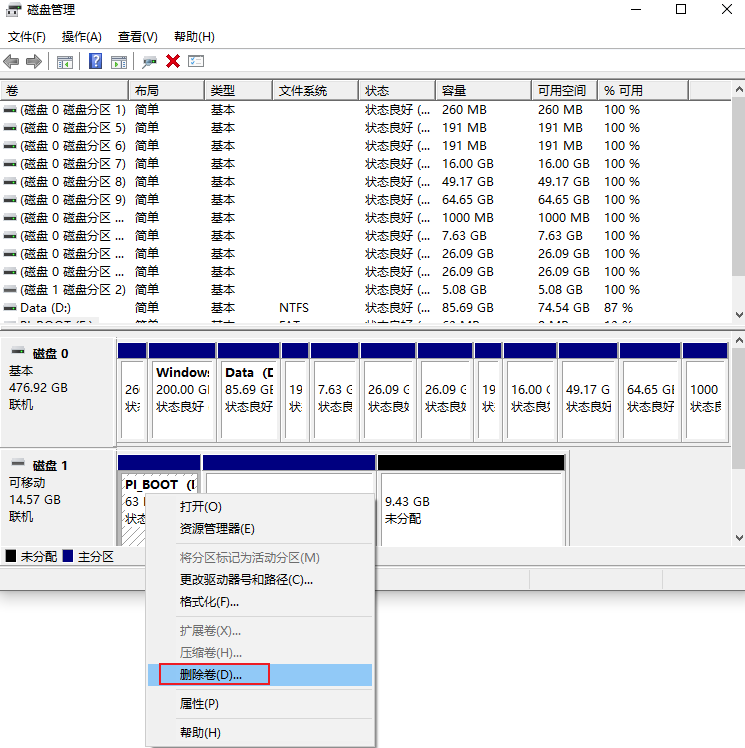Image resolution: width=745 pixels, height=748 pixels.
Task: Select row (磁盘 0 磁盘分区 8)
Action: pyautogui.click(x=365, y=182)
